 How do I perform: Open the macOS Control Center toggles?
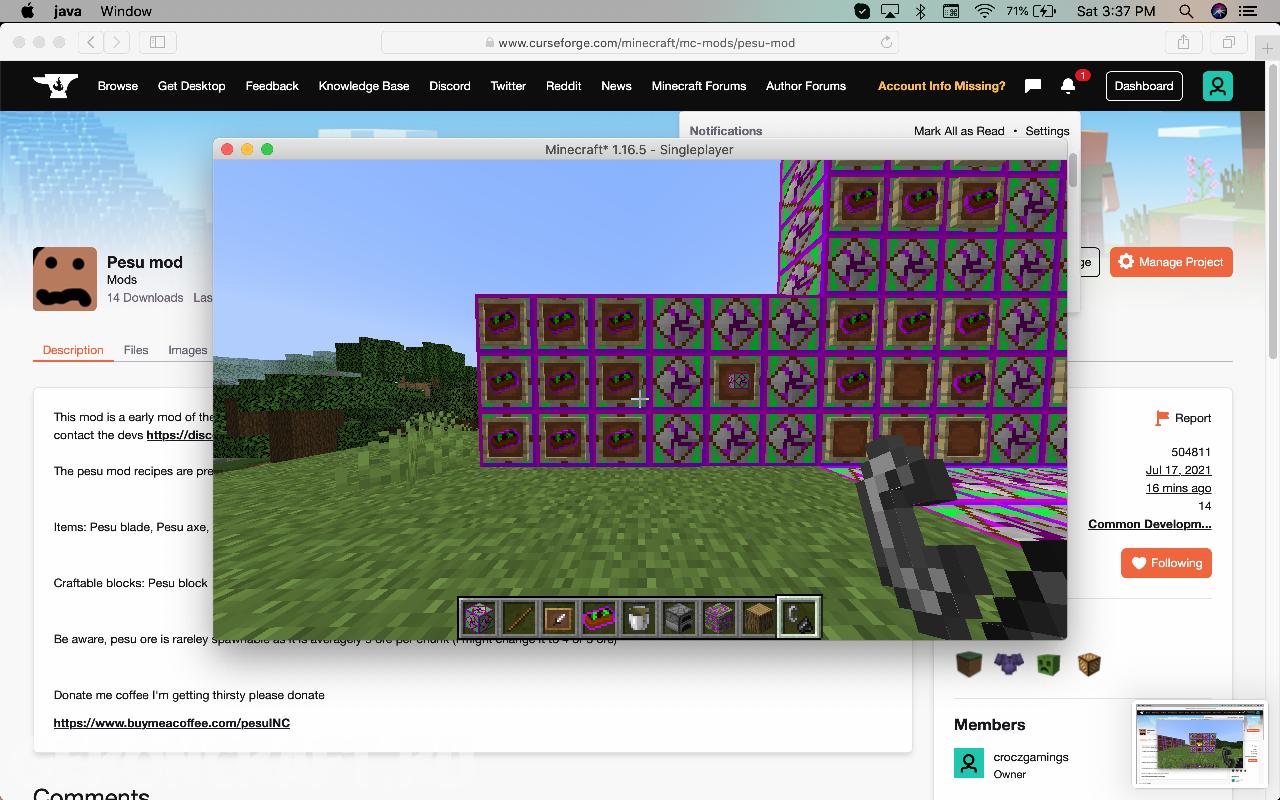tap(1249, 11)
